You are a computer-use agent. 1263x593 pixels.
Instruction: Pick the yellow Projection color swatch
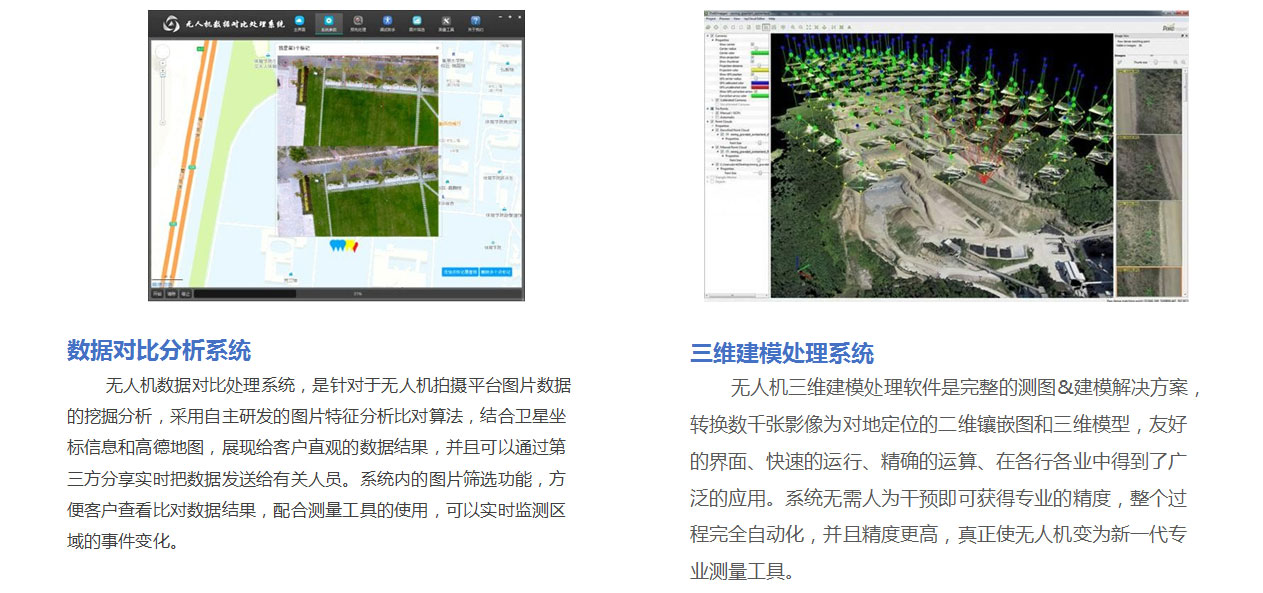point(759,70)
